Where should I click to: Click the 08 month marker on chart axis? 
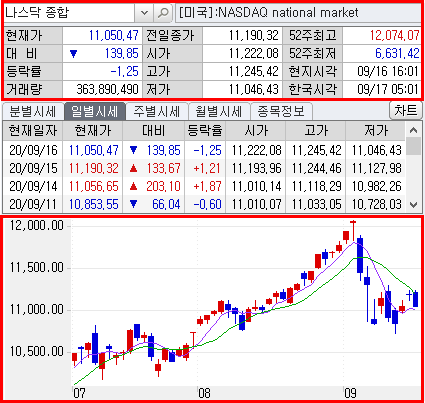(x=204, y=393)
